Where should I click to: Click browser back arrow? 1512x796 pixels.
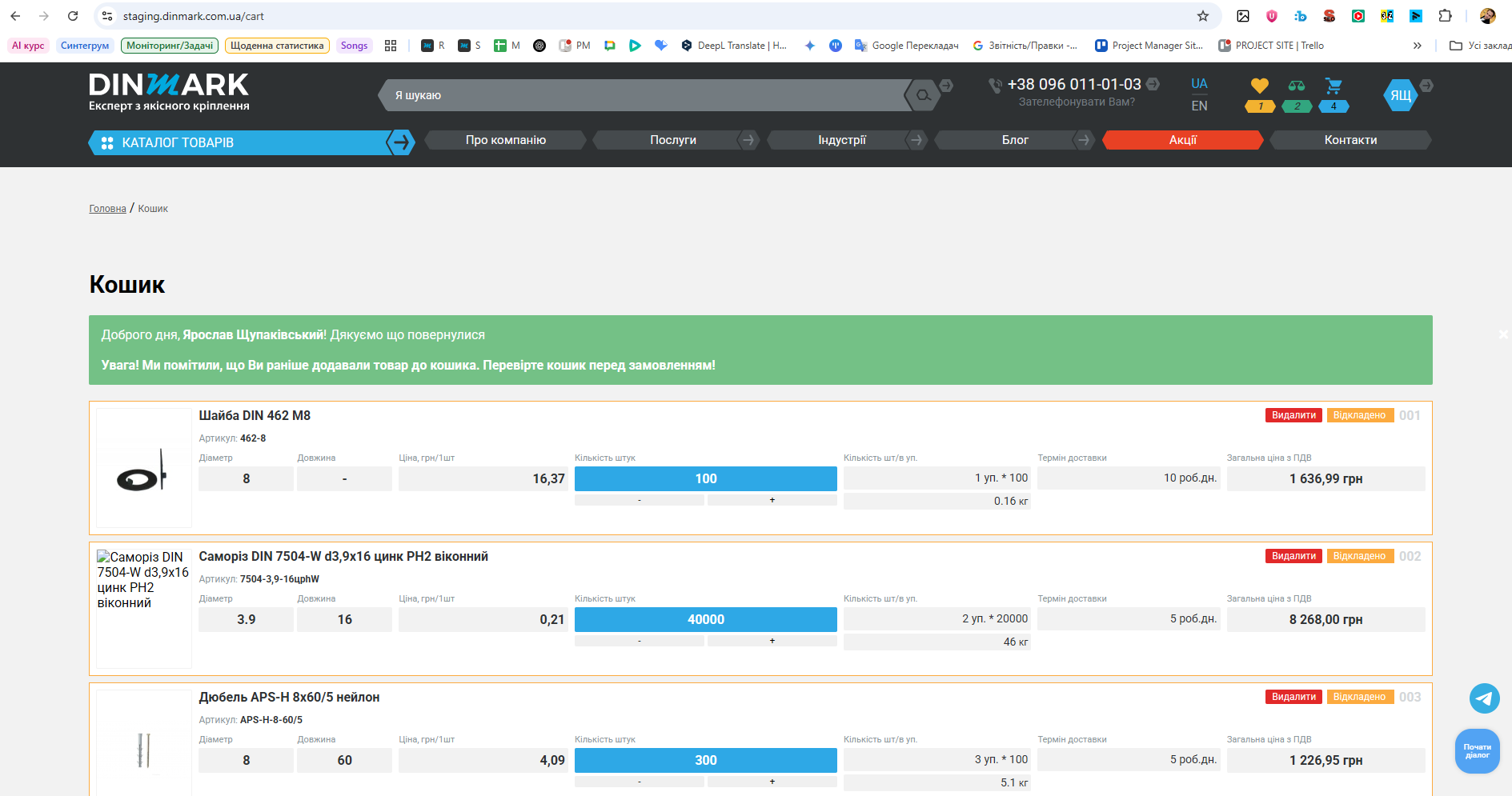click(x=15, y=16)
